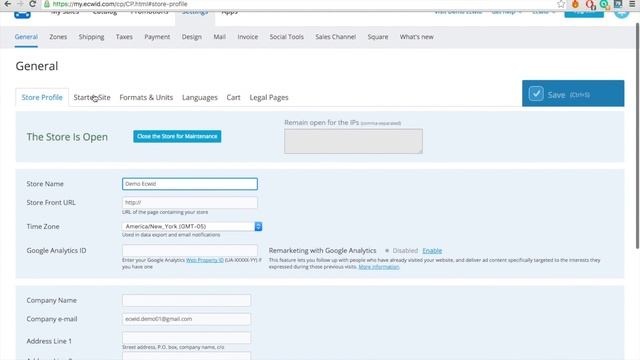
Task: Reload the page with the refresh icon
Action: (x=33, y=4)
